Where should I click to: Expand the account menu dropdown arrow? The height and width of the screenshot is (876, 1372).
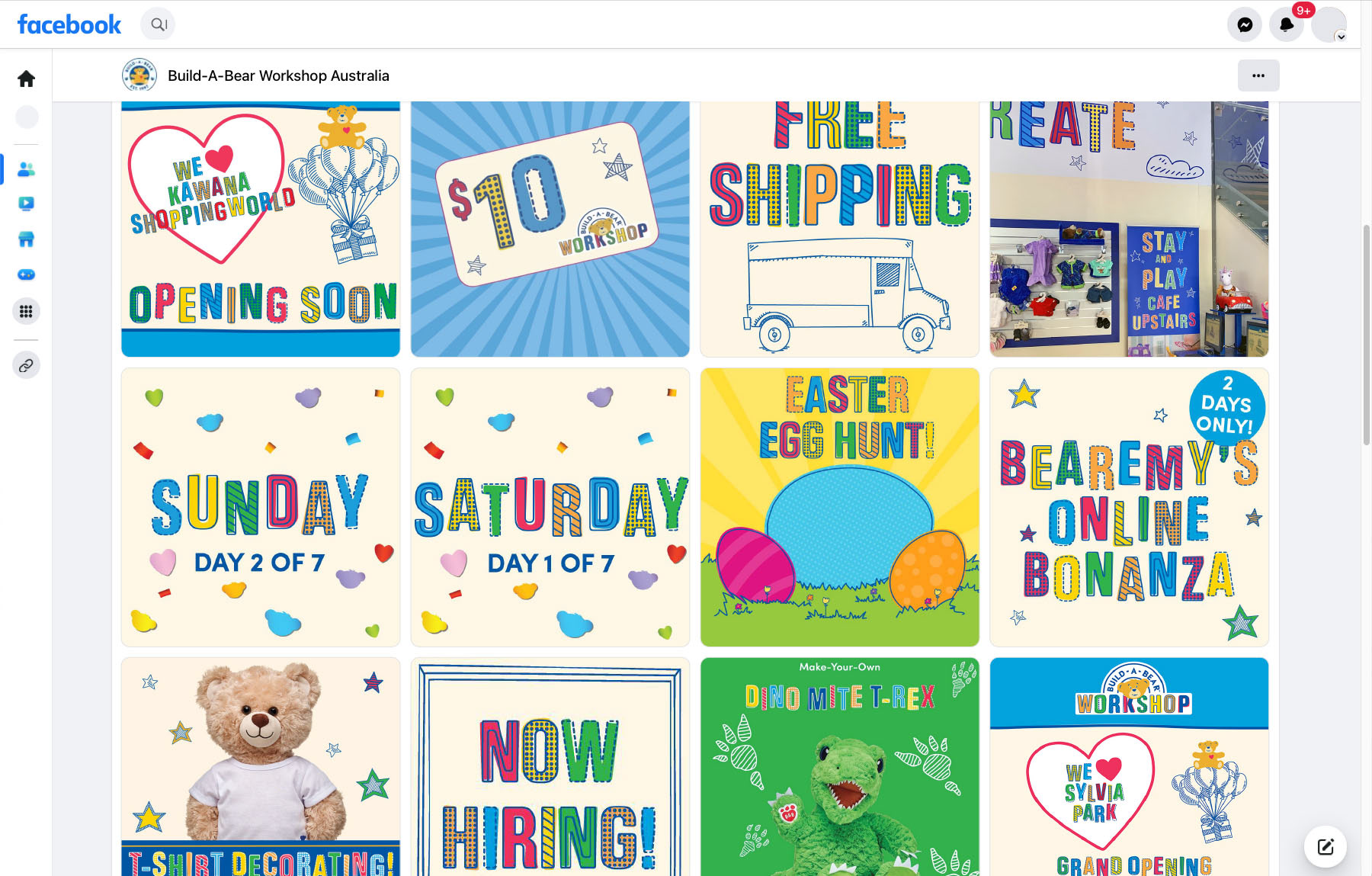tap(1341, 37)
